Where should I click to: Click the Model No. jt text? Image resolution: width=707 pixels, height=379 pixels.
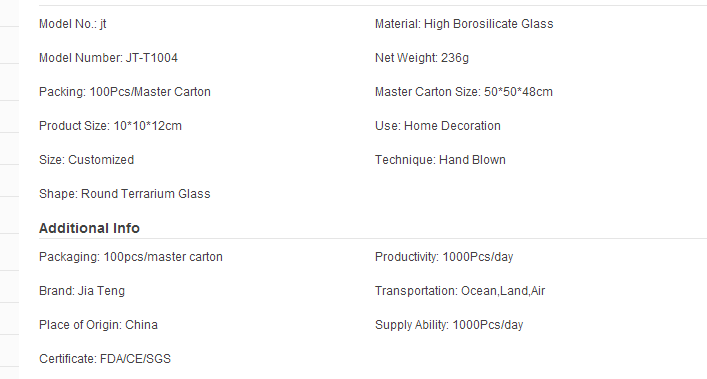click(73, 24)
